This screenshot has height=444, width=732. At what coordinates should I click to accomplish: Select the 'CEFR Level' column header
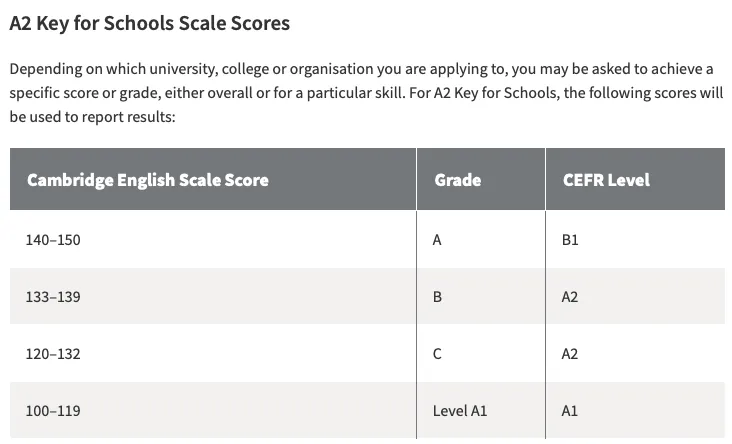click(x=606, y=180)
